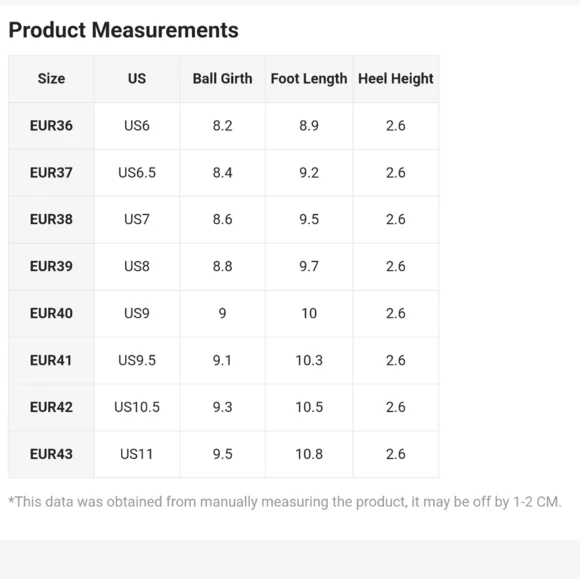Click the US11 cell
This screenshot has height=579, width=580.
coord(137,454)
